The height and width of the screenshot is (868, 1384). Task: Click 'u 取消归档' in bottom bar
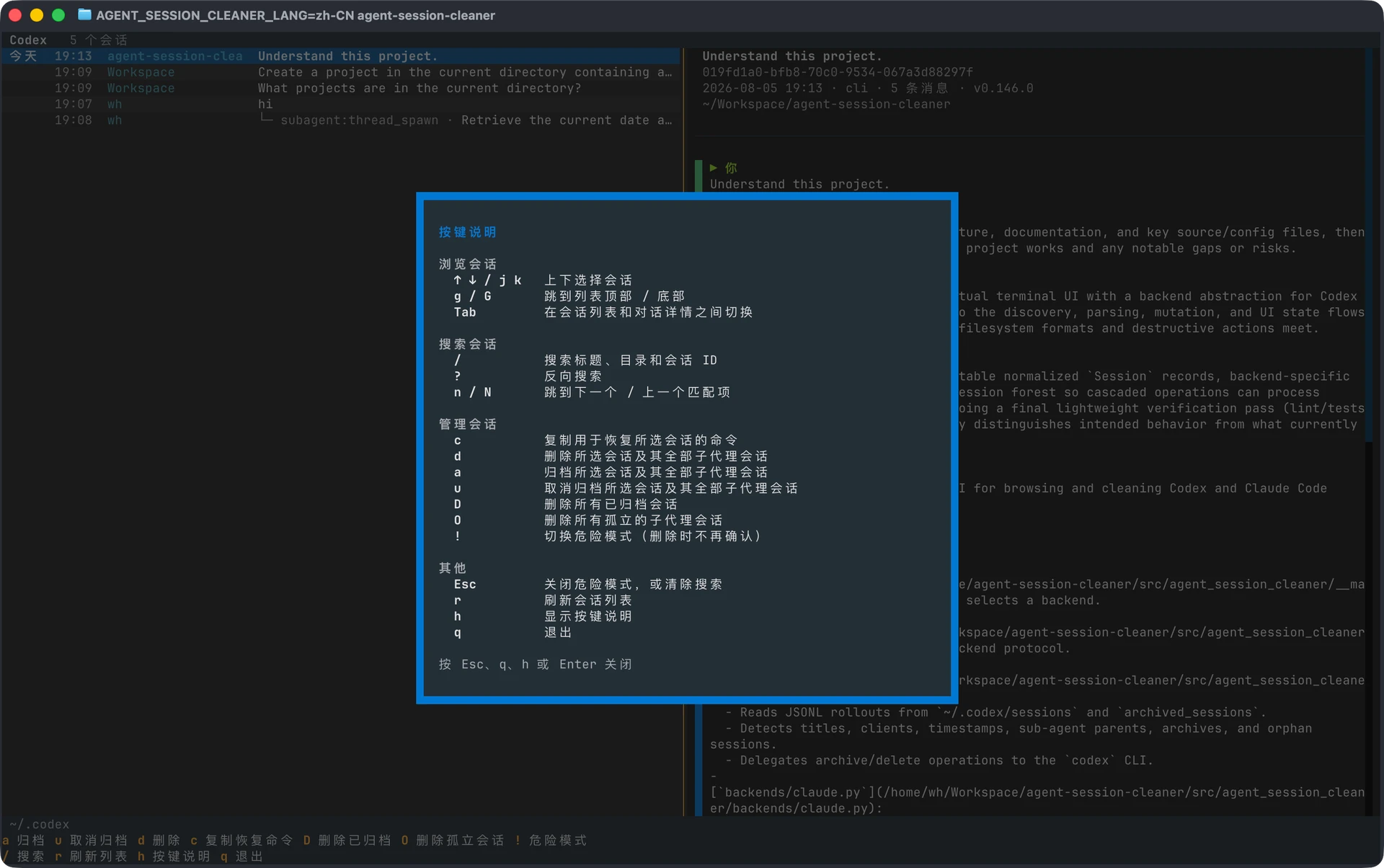coord(91,841)
